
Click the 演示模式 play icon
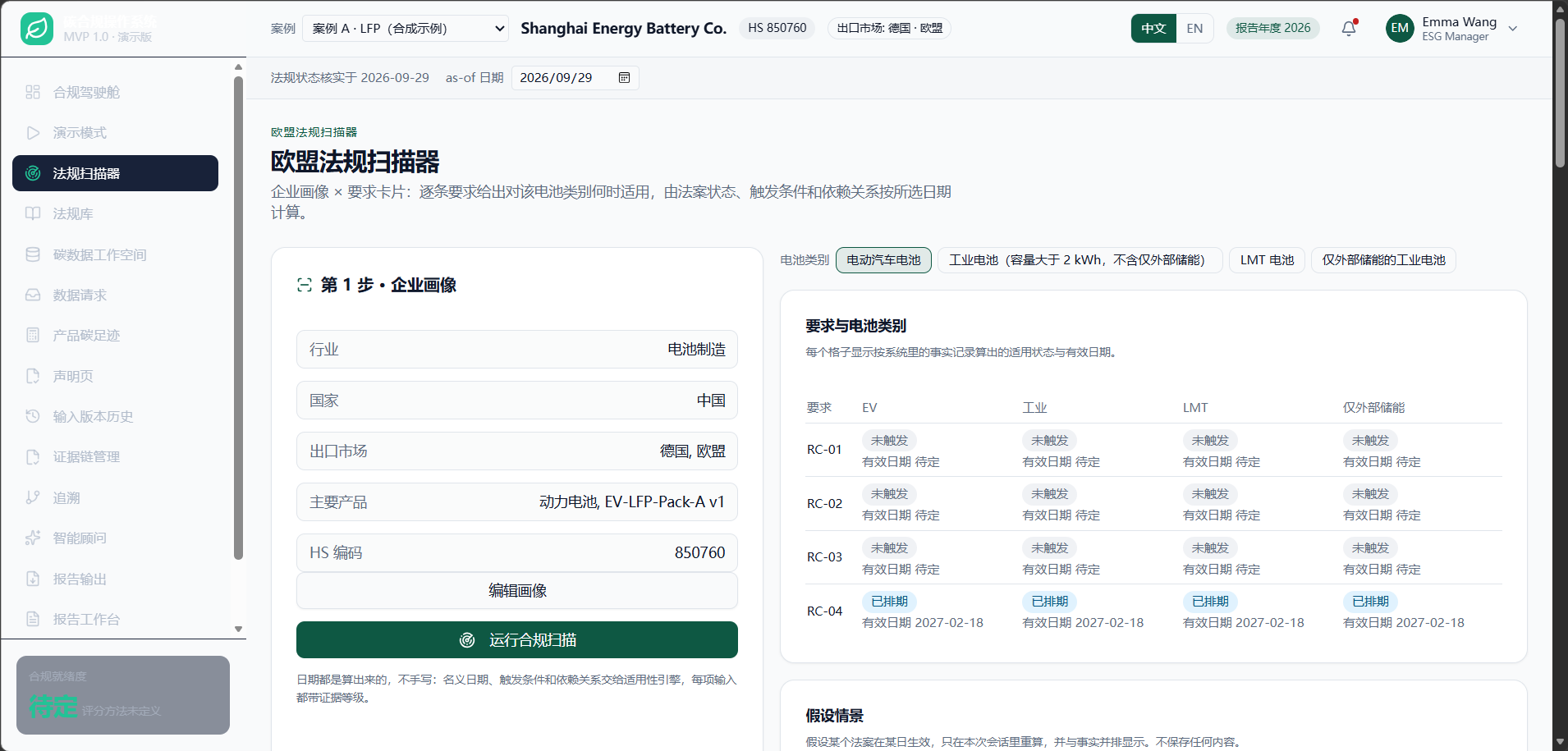pos(33,133)
